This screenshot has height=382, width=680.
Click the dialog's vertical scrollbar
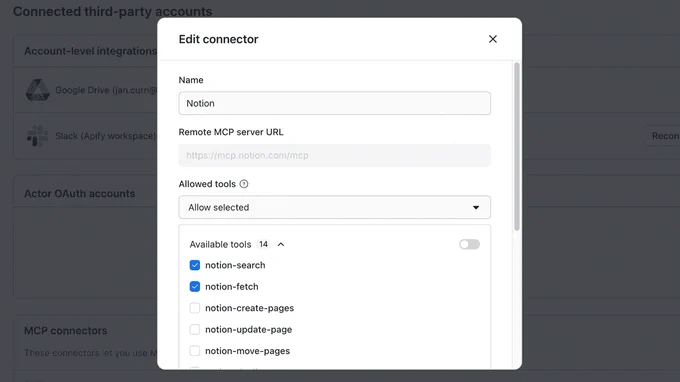click(517, 146)
